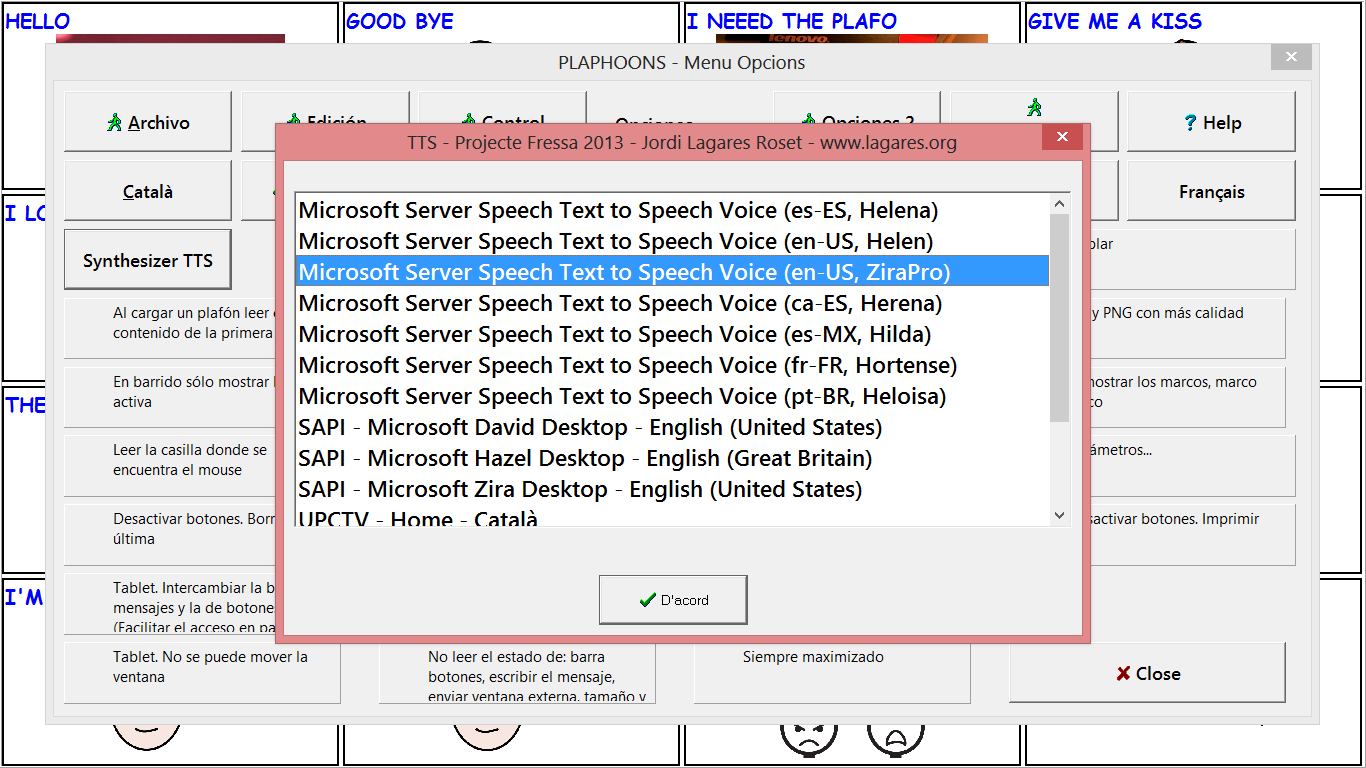The width and height of the screenshot is (1366, 768).
Task: Select SAPI Microsoft Zira Desktop voice
Action: click(672, 489)
